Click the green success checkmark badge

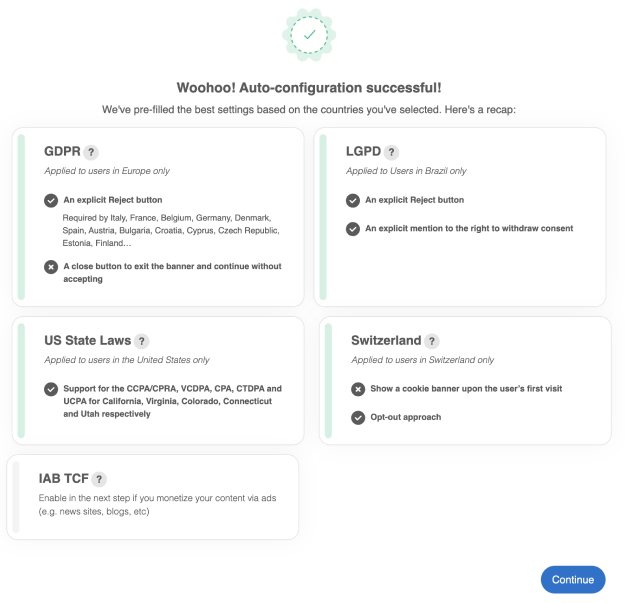coord(309,35)
